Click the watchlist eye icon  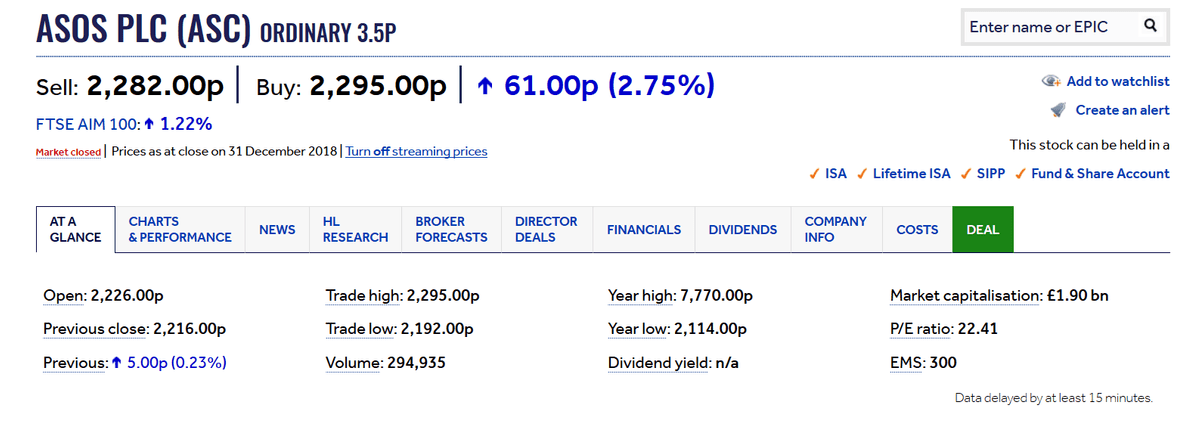coord(1050,81)
